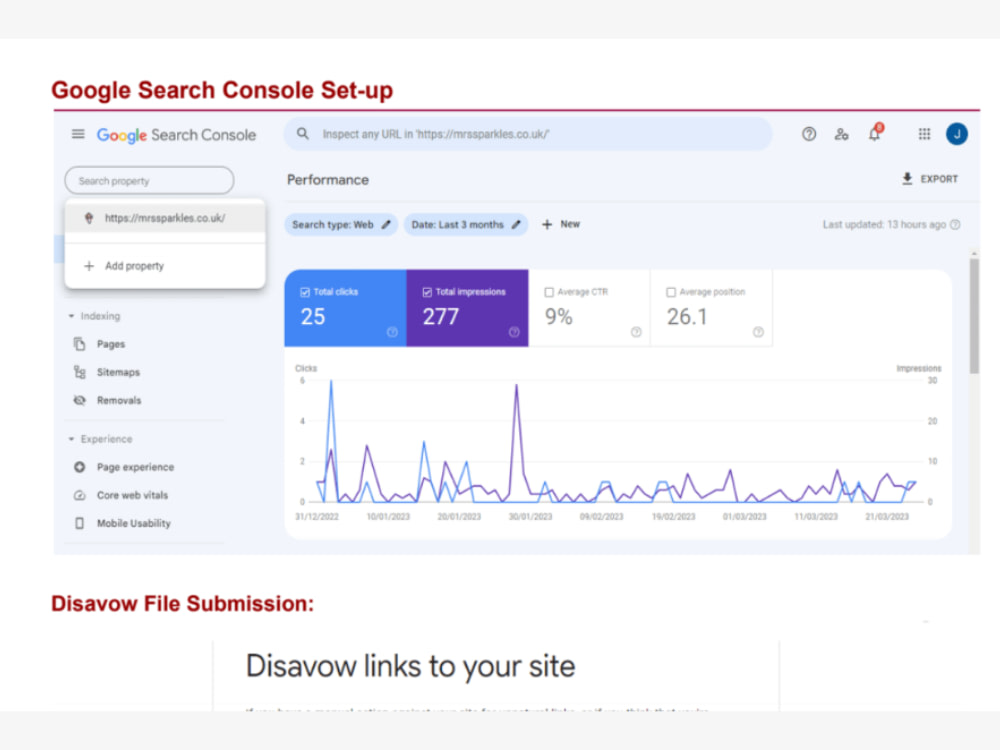1000x750 pixels.
Task: Click plus icon next to New
Action: (547, 224)
